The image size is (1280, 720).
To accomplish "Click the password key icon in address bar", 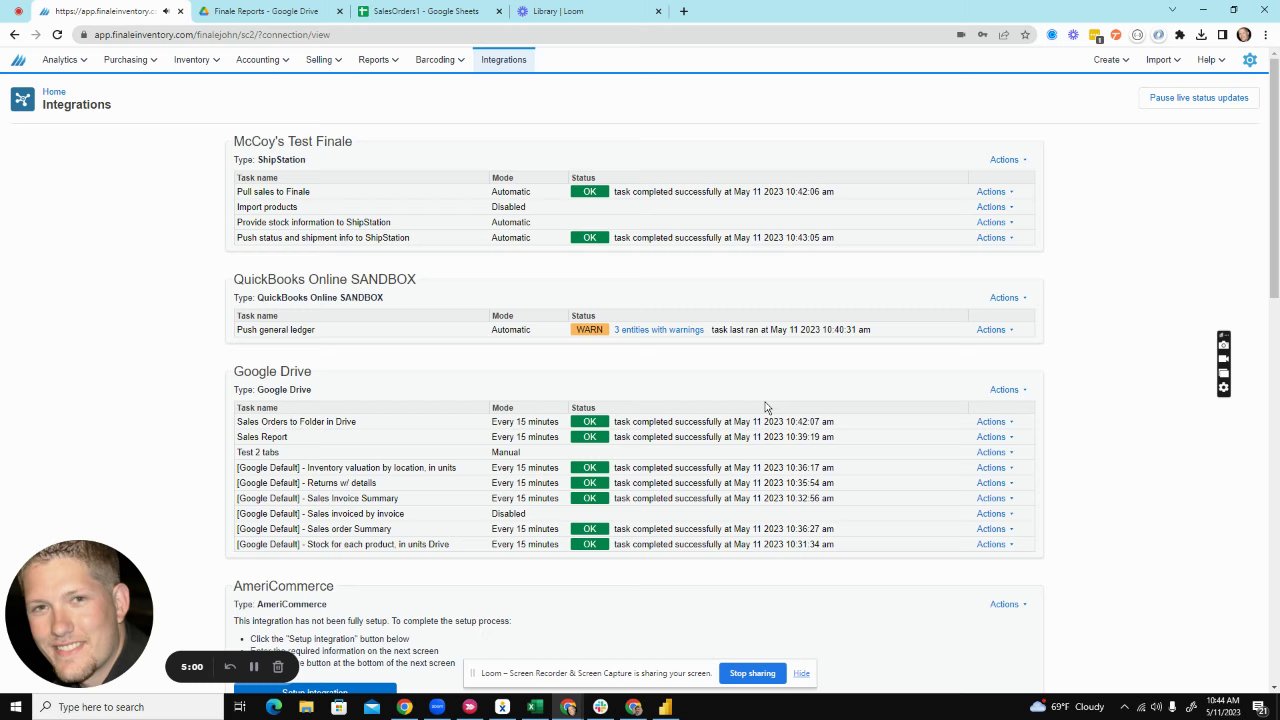I will point(983,35).
